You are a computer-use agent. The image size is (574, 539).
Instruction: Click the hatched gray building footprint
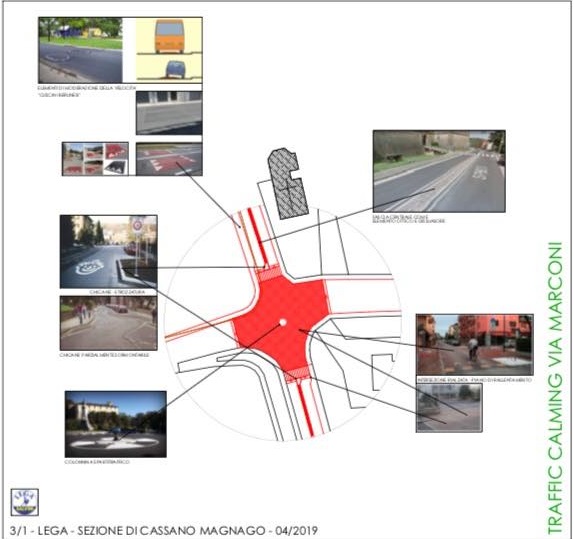288,184
